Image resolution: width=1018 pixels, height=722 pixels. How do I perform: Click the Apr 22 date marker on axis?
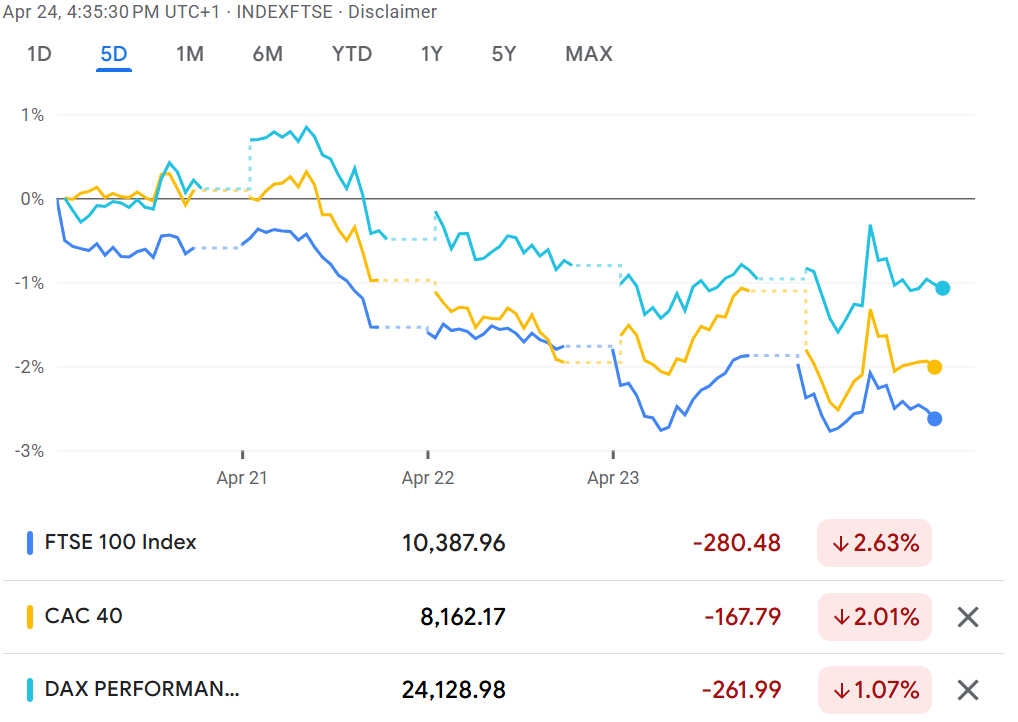(x=428, y=478)
